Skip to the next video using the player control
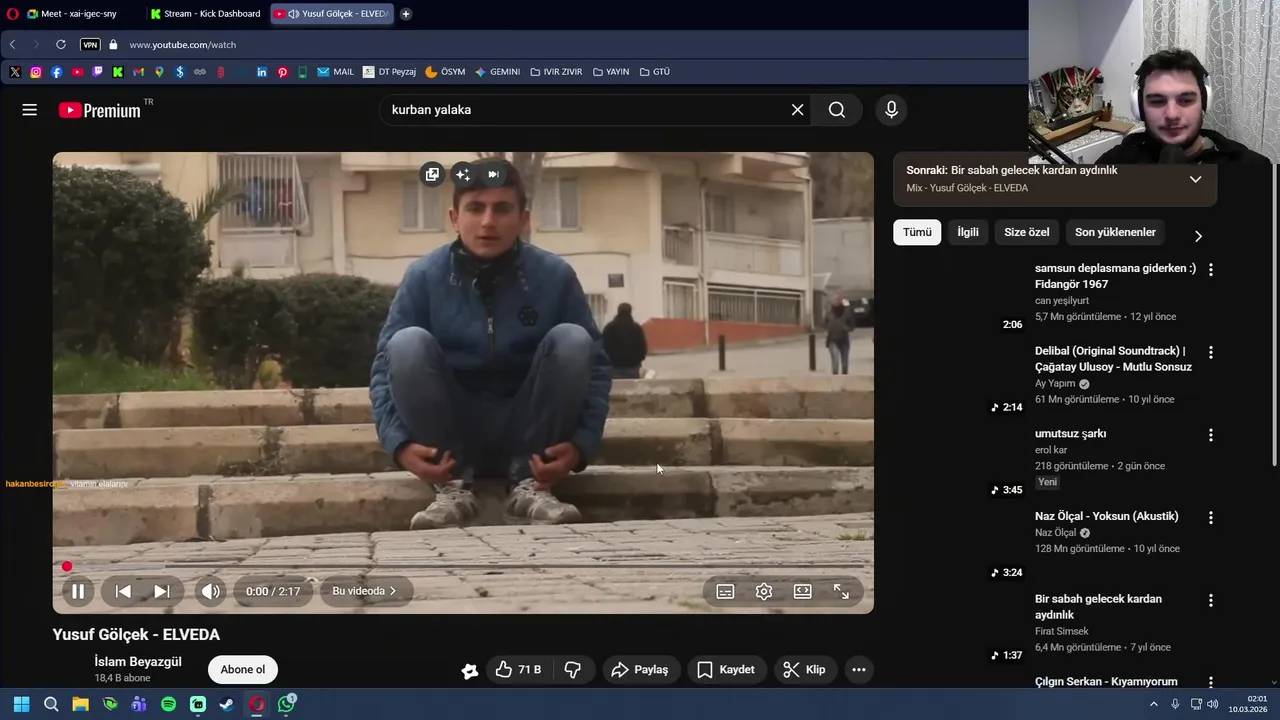 tap(161, 591)
